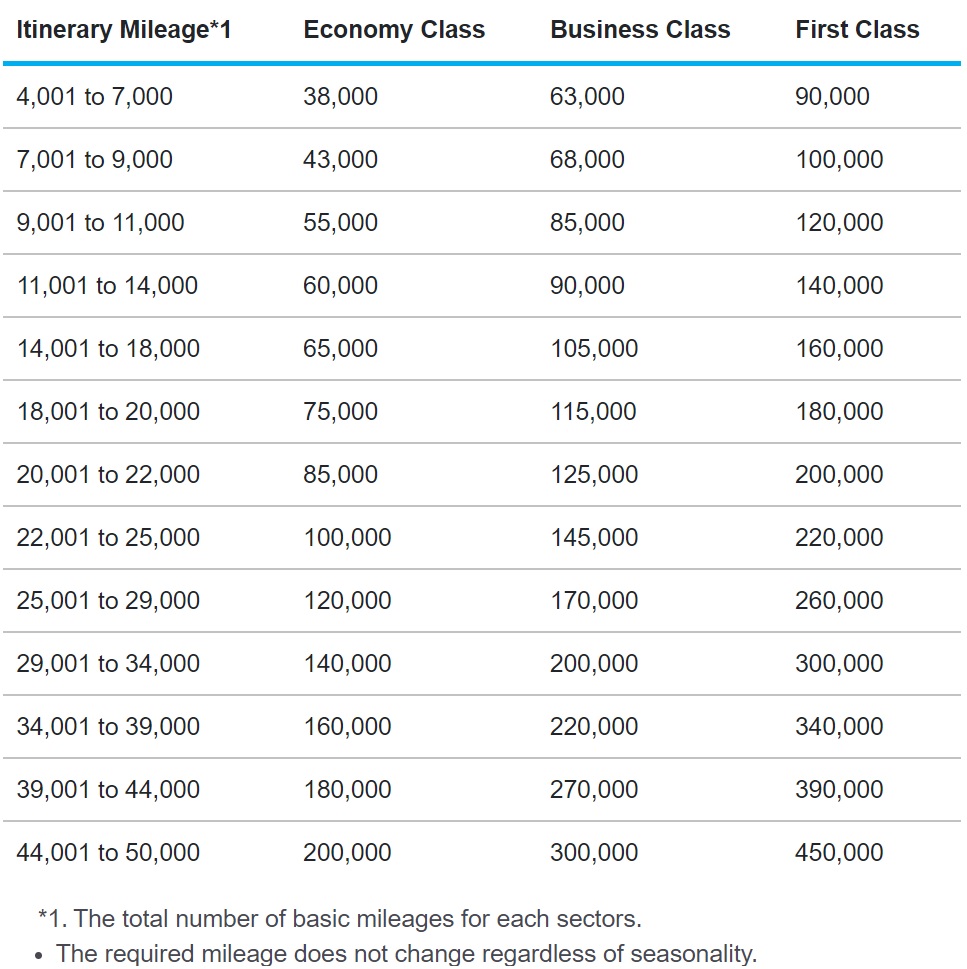Select the 115,000 Business Class value
967x969 pixels.
(593, 412)
